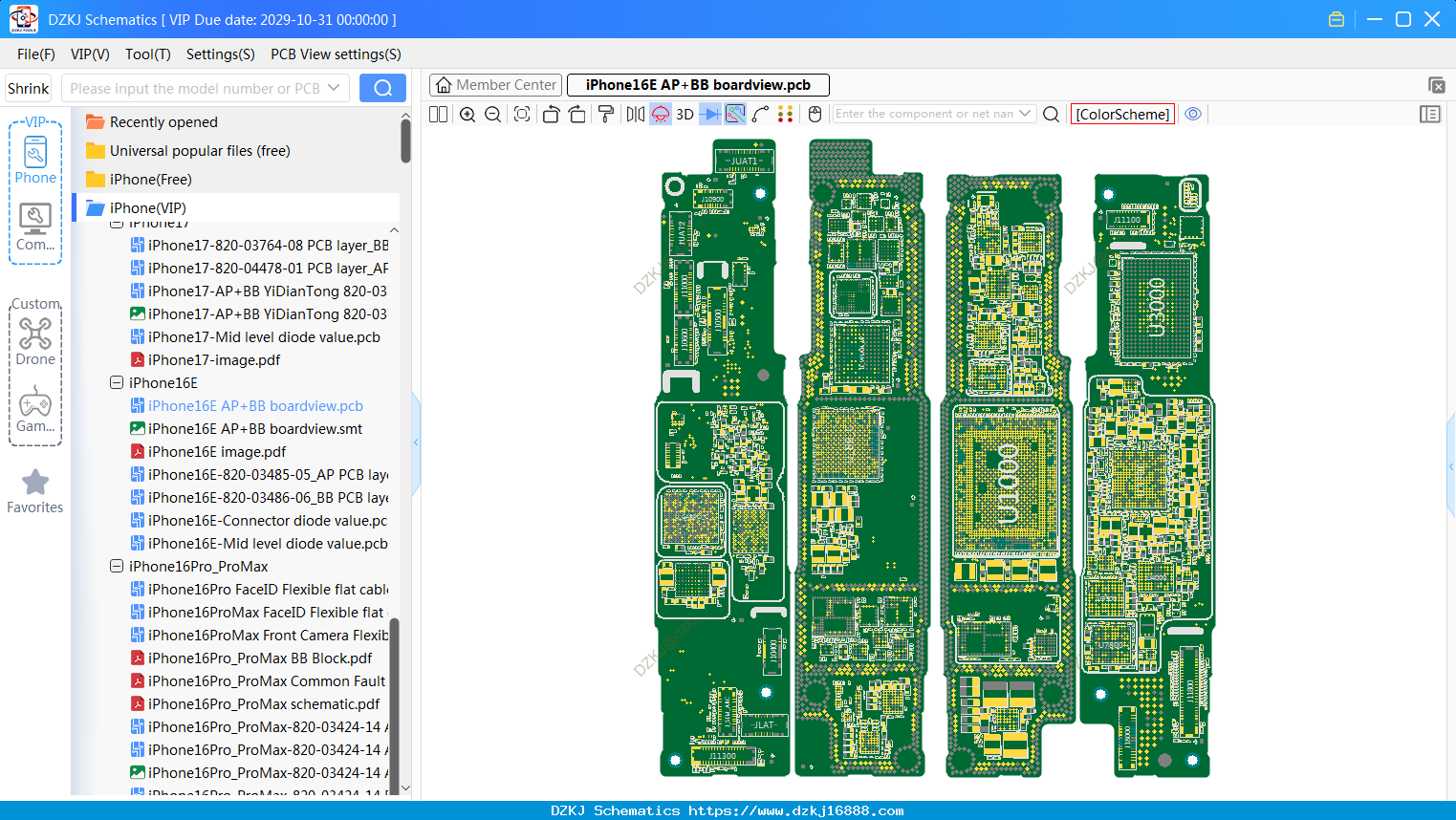This screenshot has width=1456, height=820.
Task: Toggle the eye visibility icon
Action: pyautogui.click(x=1193, y=114)
